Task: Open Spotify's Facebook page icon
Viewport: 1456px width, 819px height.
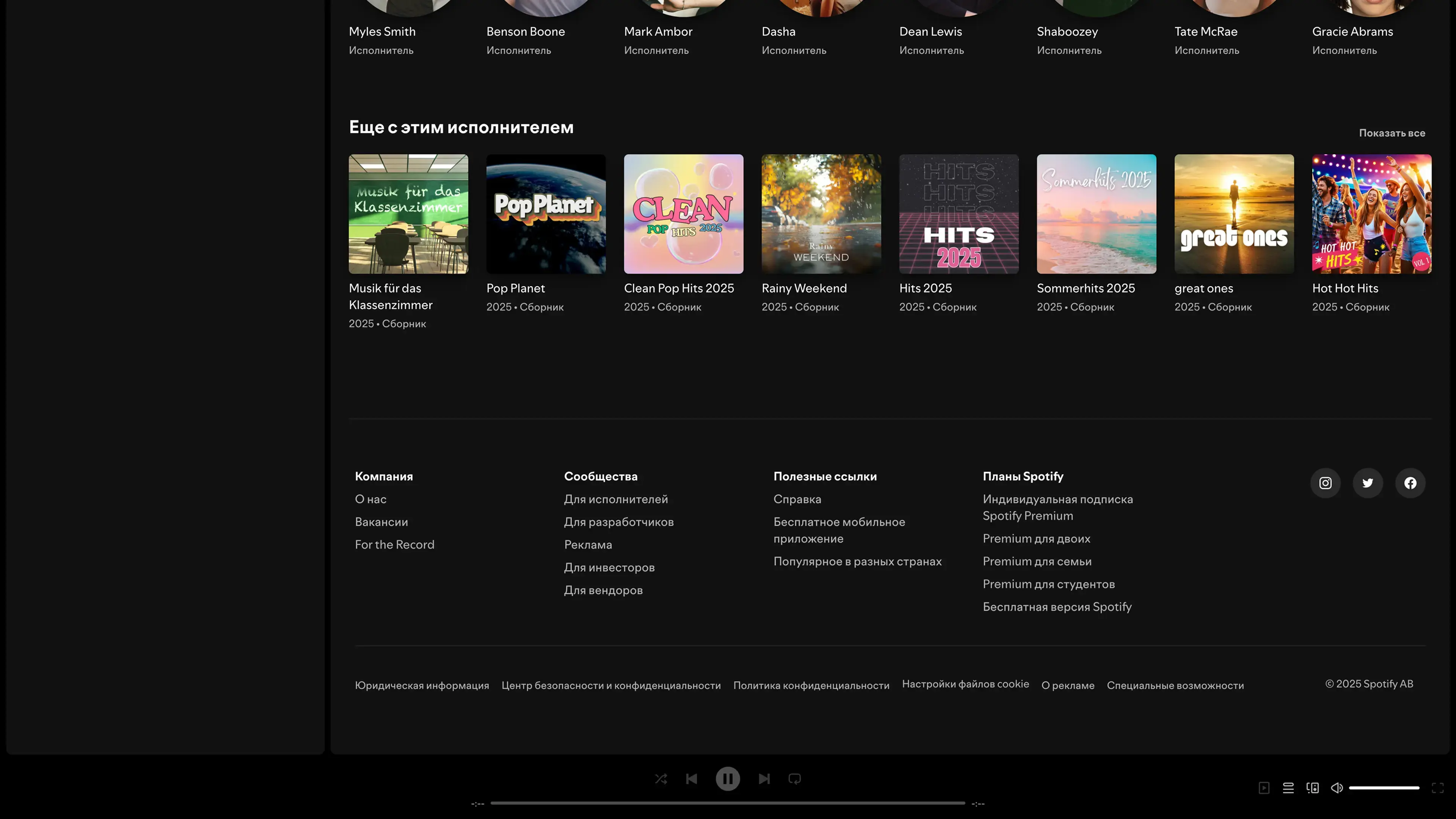Action: [x=1410, y=483]
